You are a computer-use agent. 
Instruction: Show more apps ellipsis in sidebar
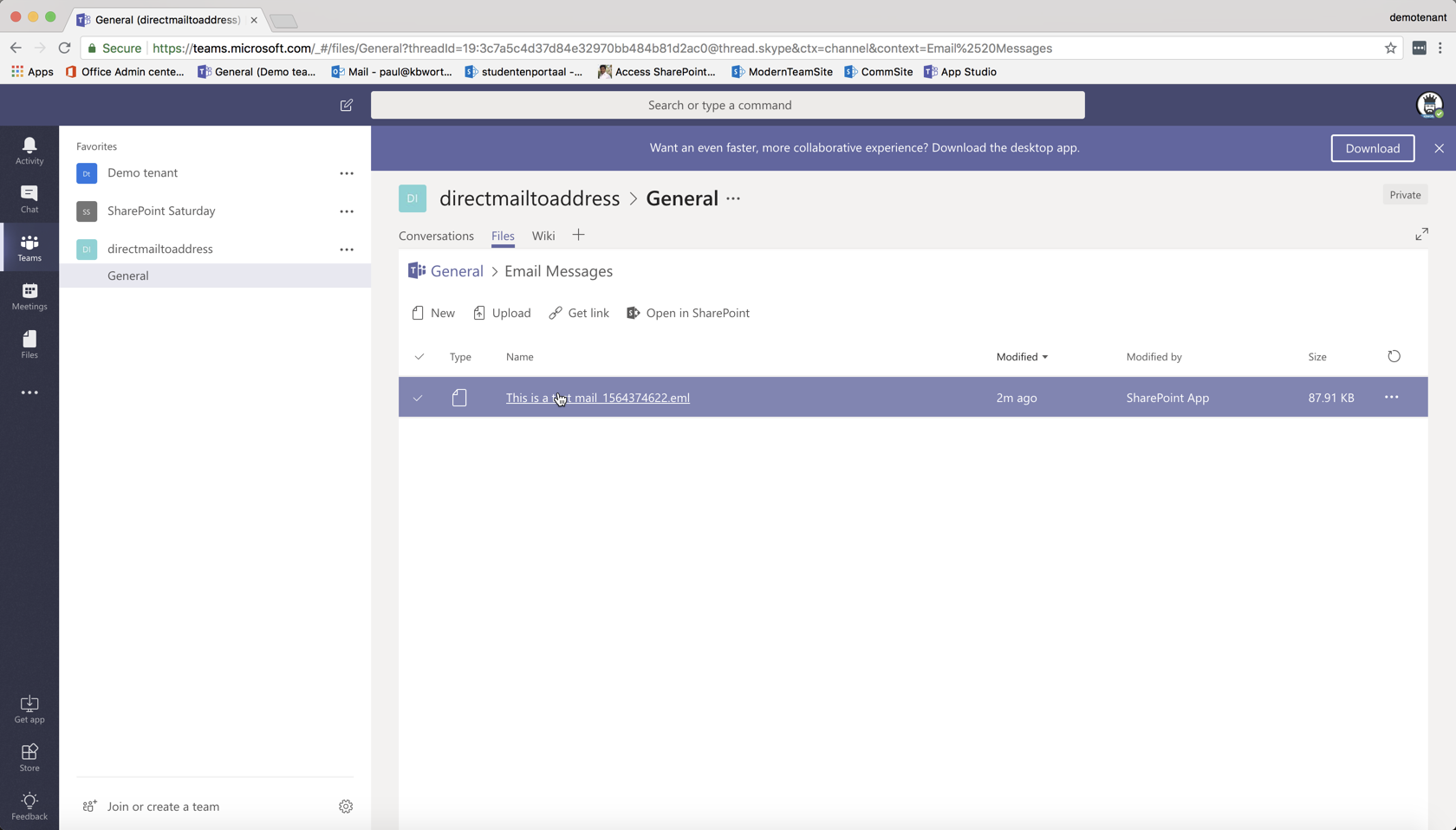click(x=29, y=392)
